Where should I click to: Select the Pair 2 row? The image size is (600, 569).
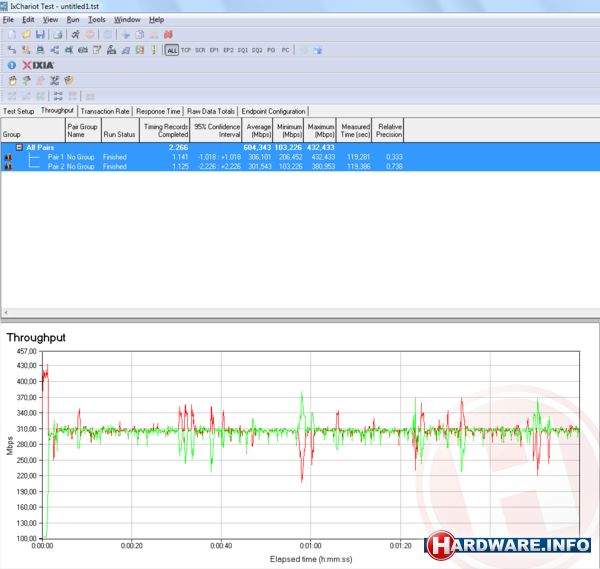point(300,166)
